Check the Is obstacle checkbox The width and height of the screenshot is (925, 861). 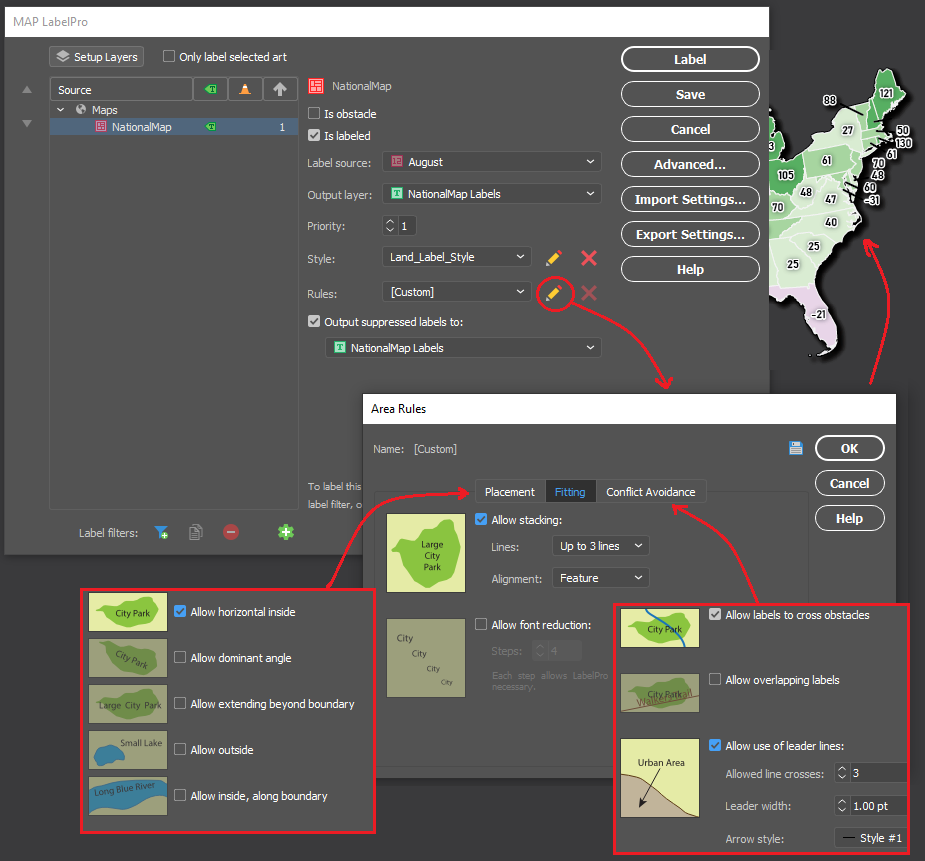coord(314,113)
